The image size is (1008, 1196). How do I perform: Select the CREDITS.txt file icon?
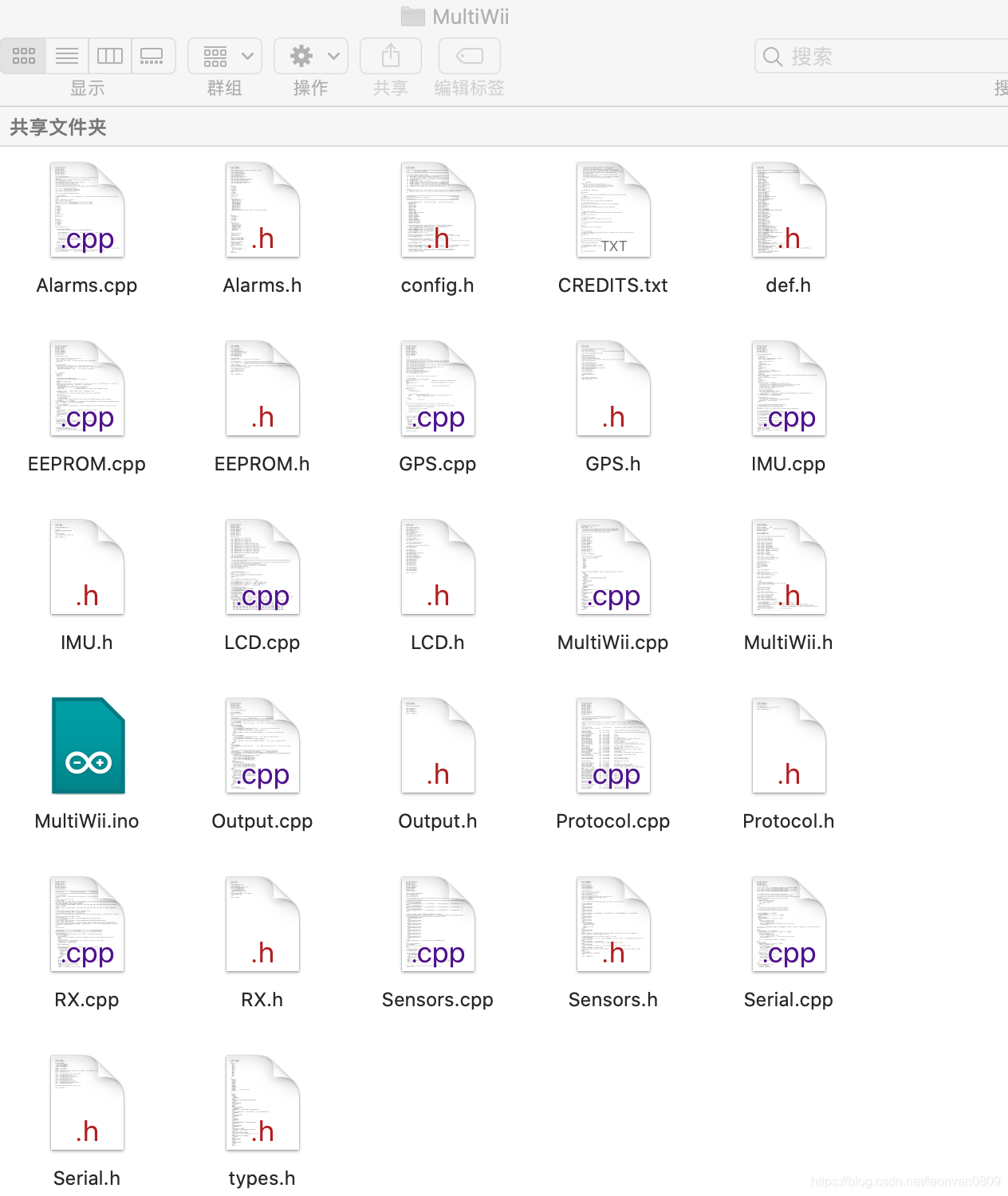(x=614, y=210)
